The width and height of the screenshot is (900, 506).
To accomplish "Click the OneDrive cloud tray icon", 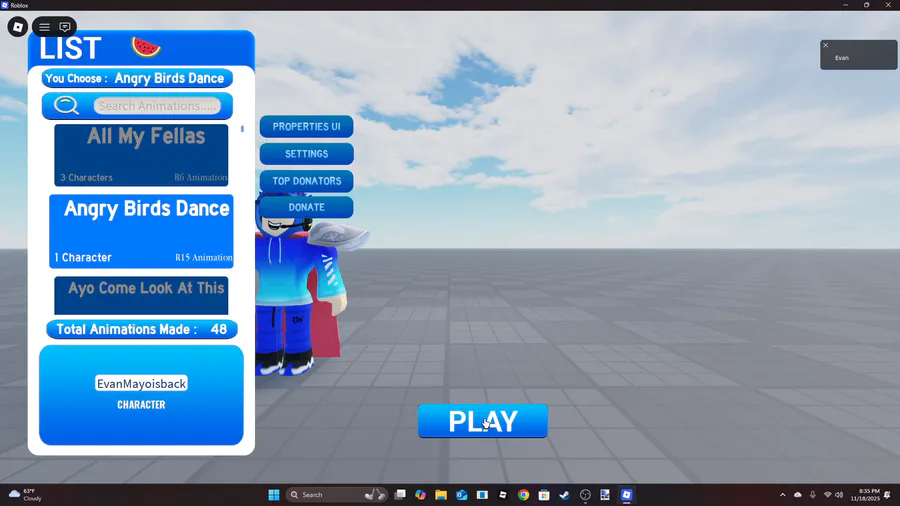I will coord(798,495).
